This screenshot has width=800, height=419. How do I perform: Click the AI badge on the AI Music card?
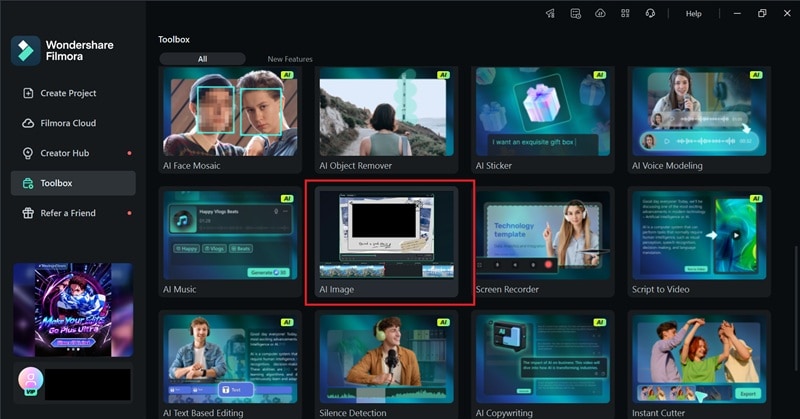coord(287,199)
